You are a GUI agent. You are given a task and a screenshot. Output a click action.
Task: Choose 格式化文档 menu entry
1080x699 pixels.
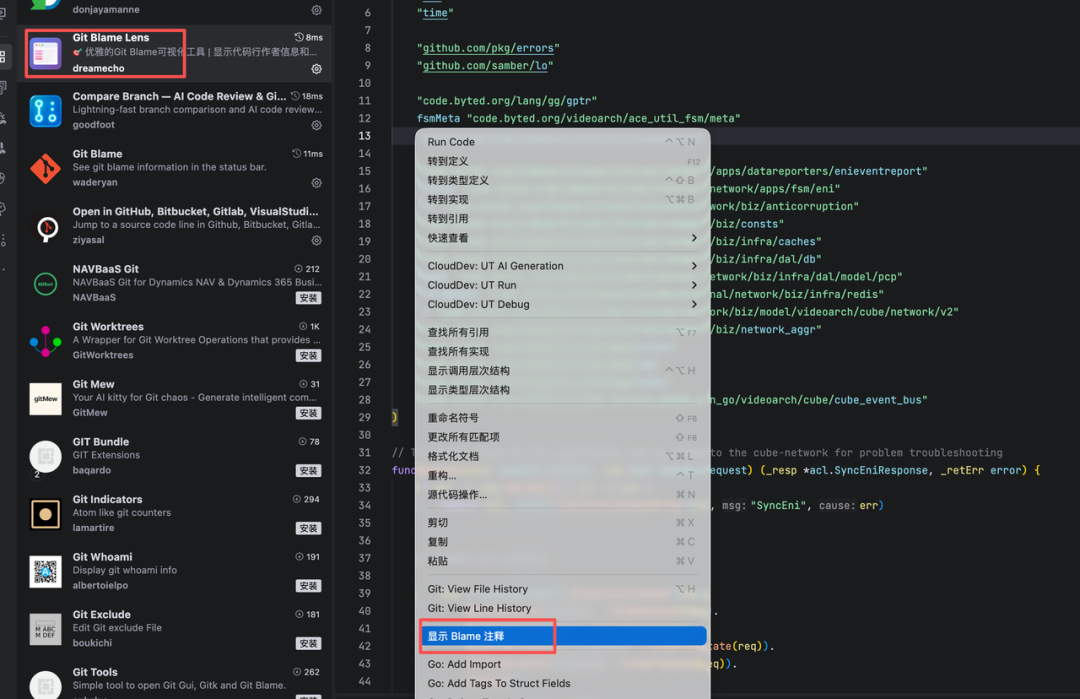[x=563, y=457]
